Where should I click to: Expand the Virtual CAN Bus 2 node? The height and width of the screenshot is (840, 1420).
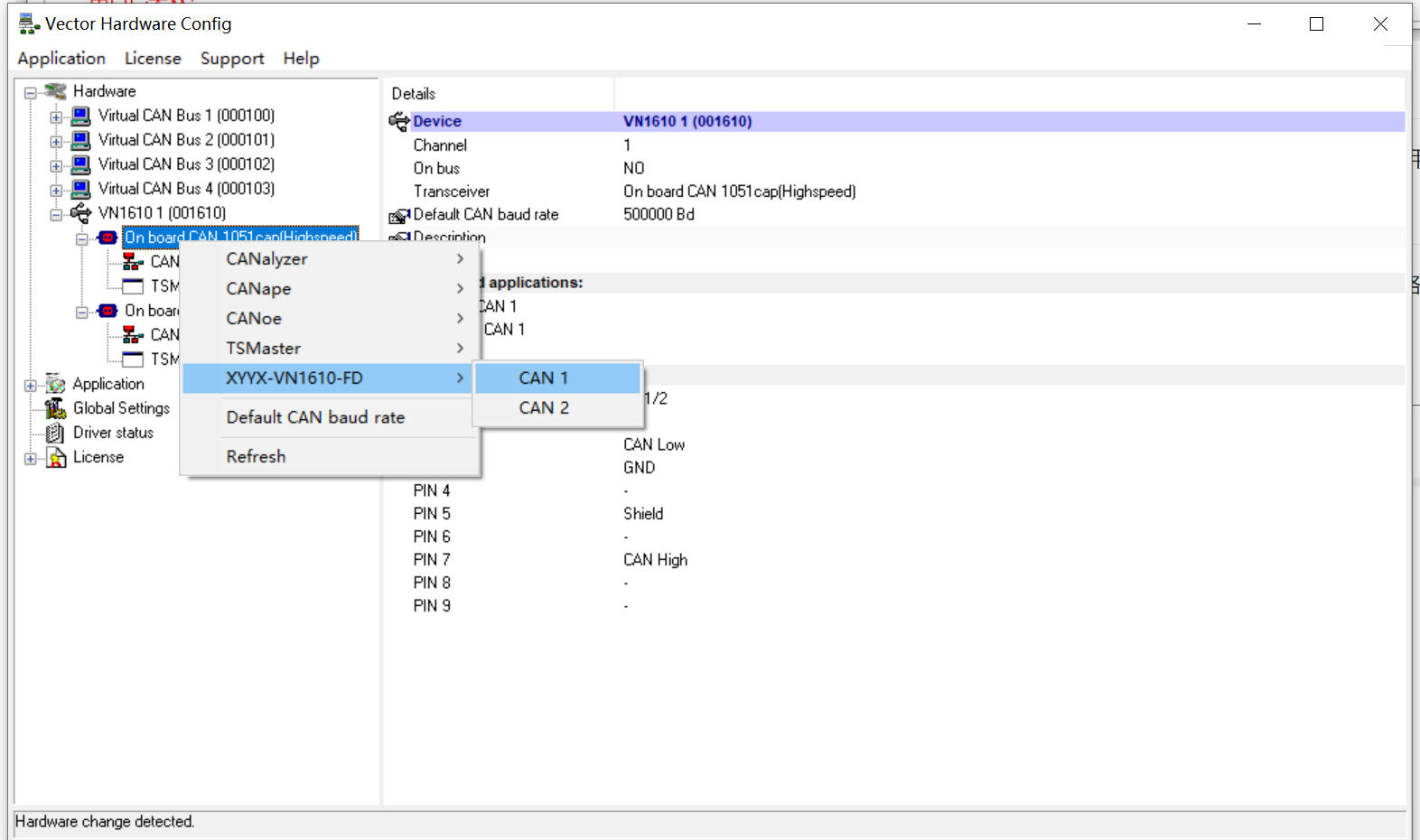(x=56, y=141)
